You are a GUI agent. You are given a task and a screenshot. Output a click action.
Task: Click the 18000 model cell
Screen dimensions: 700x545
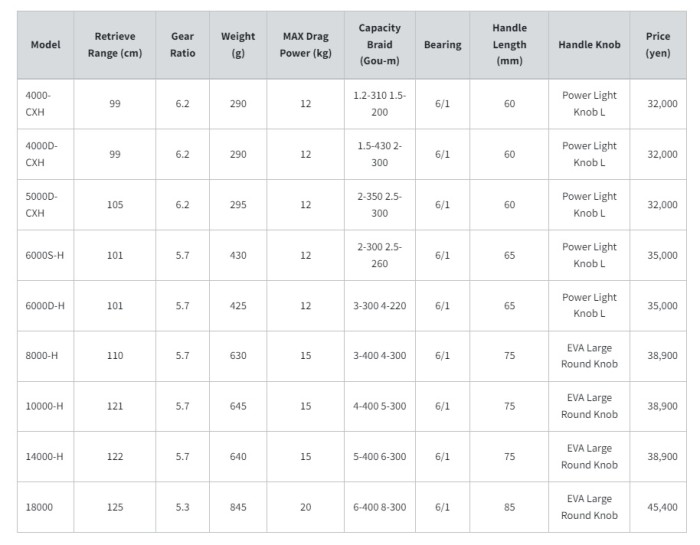click(x=46, y=507)
